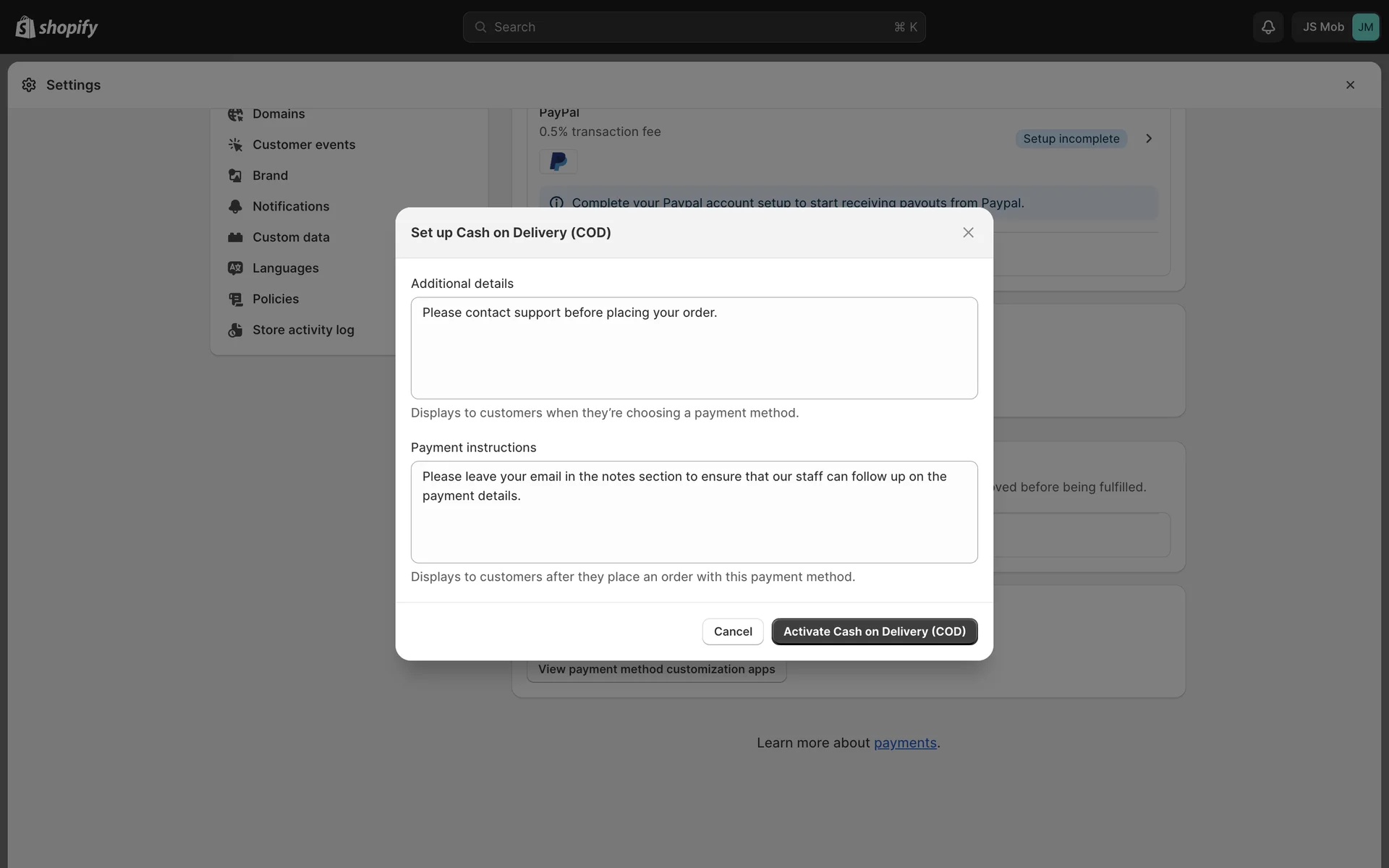Click the PayPal logo icon

pyautogui.click(x=558, y=161)
